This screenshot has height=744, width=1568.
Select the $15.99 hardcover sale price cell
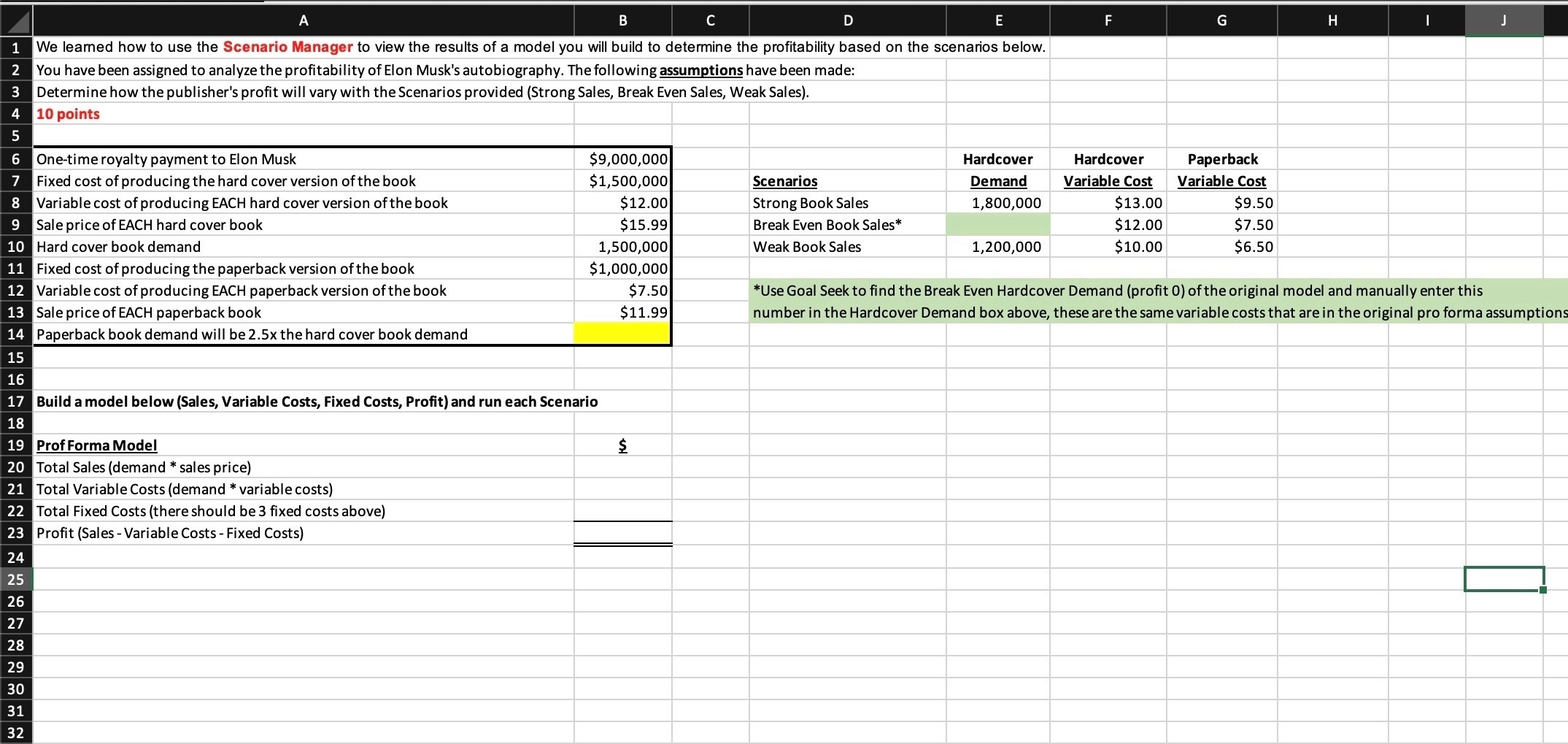tap(622, 224)
